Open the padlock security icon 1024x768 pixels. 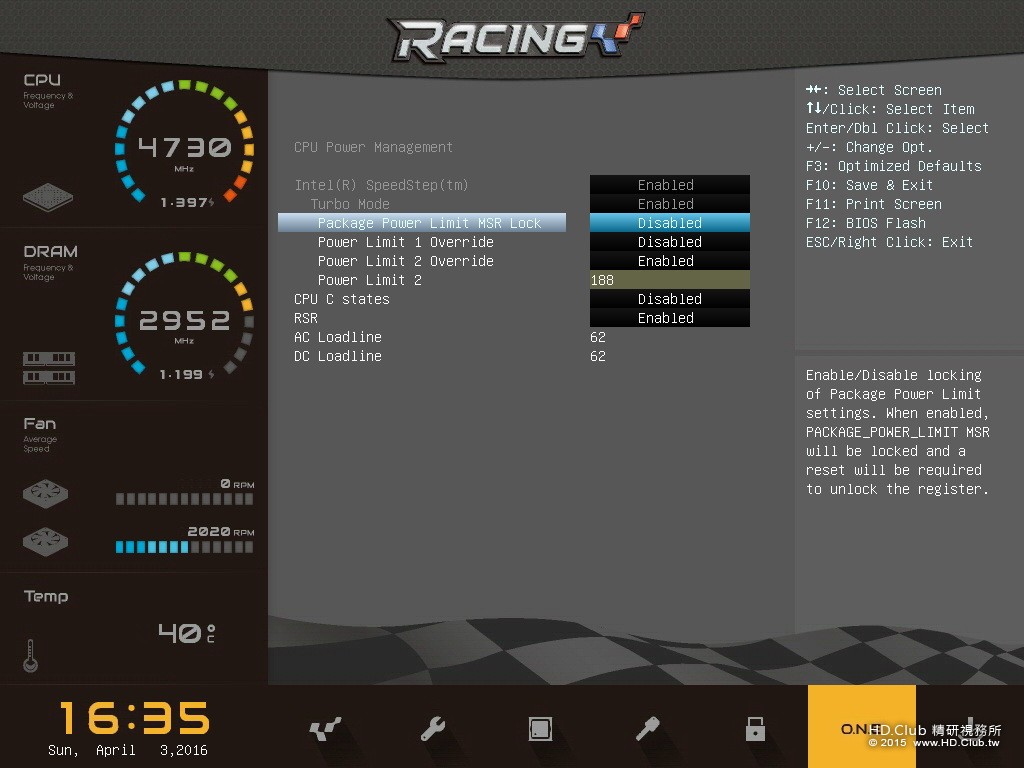coord(755,728)
